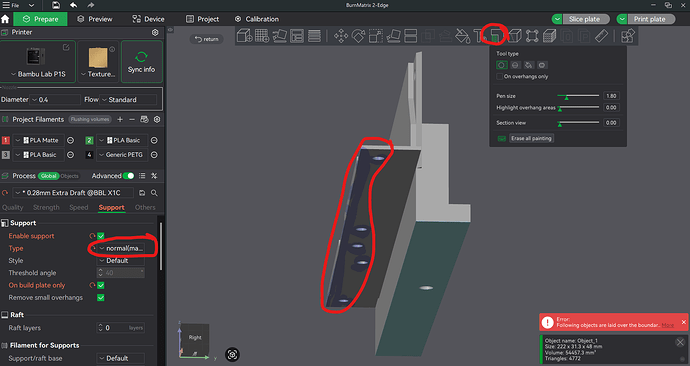Toggle the Enable support checkbox
Image resolution: width=690 pixels, height=366 pixels.
[101, 236]
